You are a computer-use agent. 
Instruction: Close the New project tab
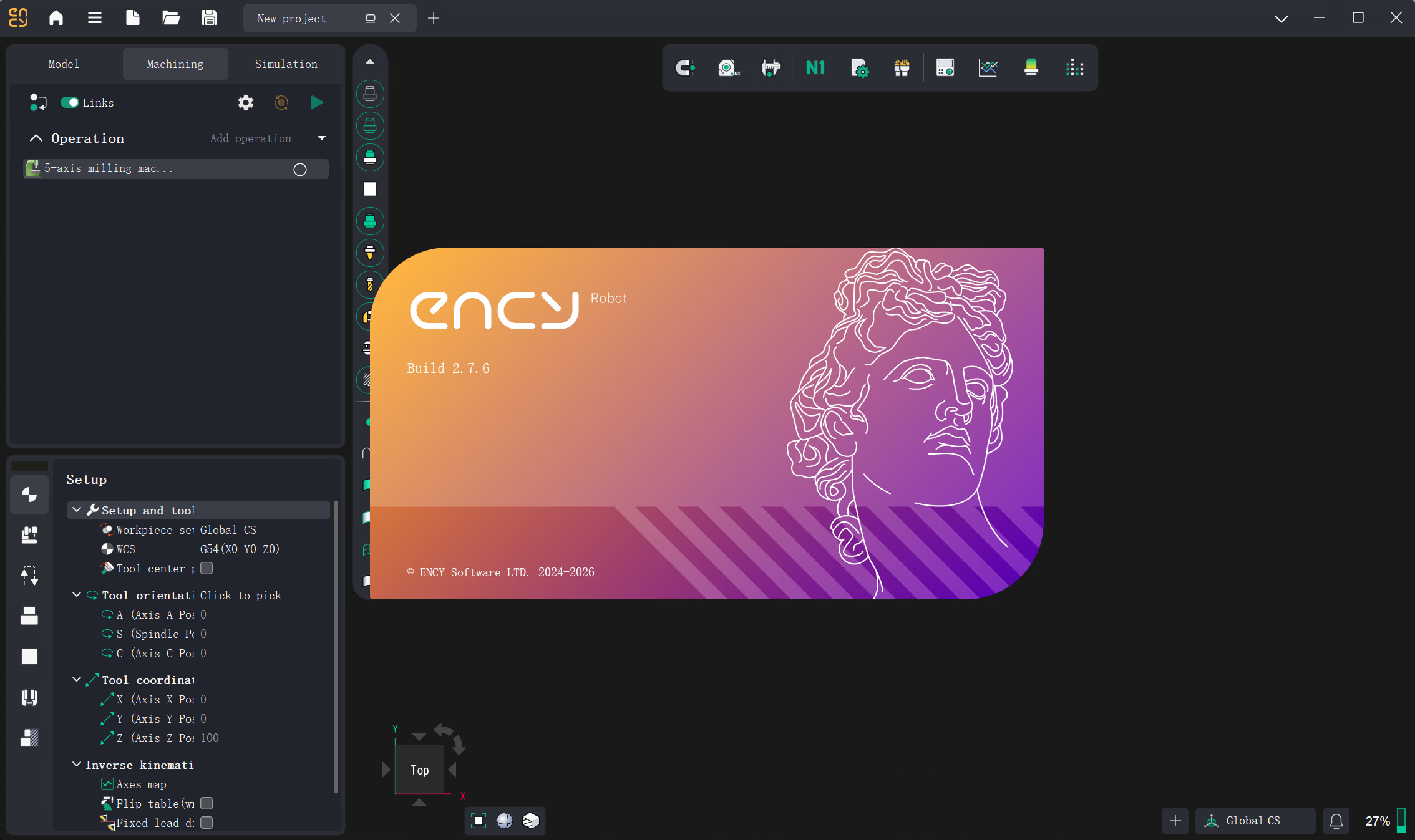pos(395,18)
